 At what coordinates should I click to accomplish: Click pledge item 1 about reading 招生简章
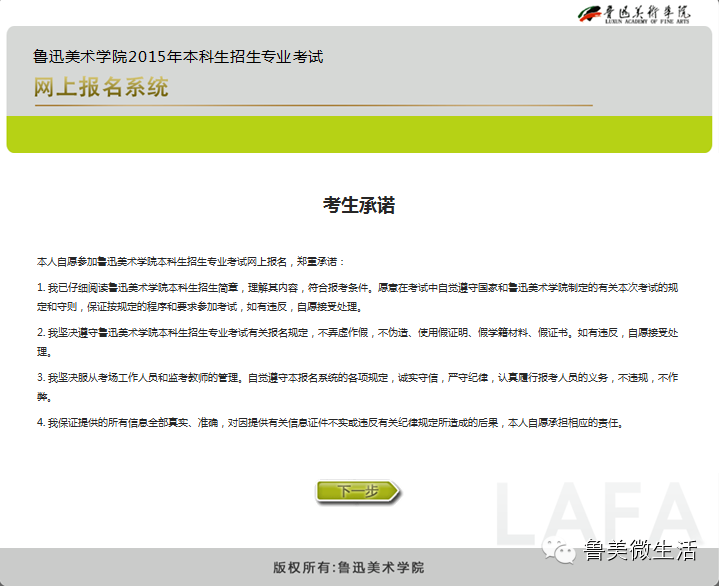click(357, 297)
